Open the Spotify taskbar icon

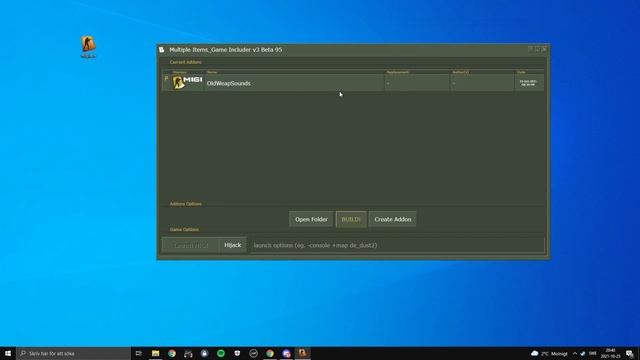221,353
